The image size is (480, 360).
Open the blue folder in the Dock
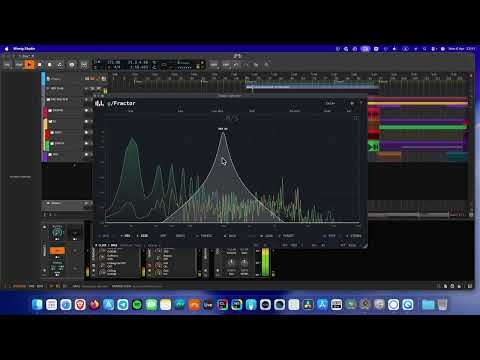click(x=428, y=305)
